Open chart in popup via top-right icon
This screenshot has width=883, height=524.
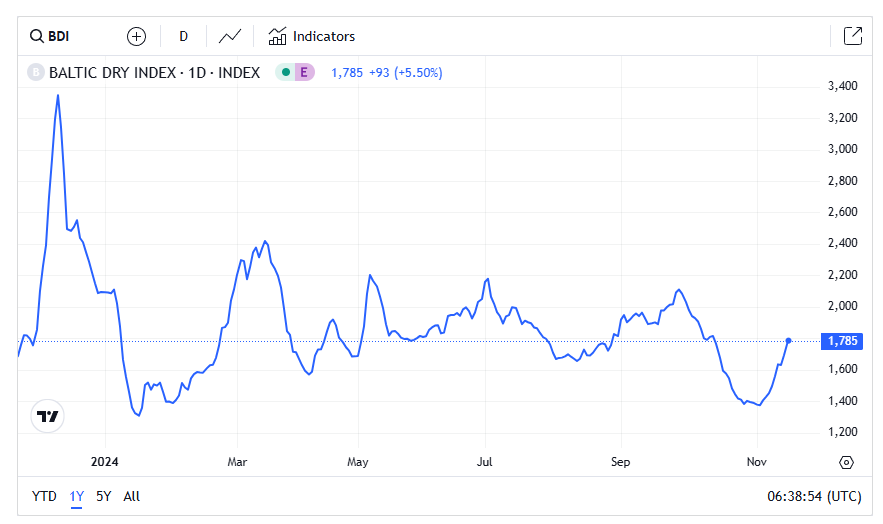852,37
